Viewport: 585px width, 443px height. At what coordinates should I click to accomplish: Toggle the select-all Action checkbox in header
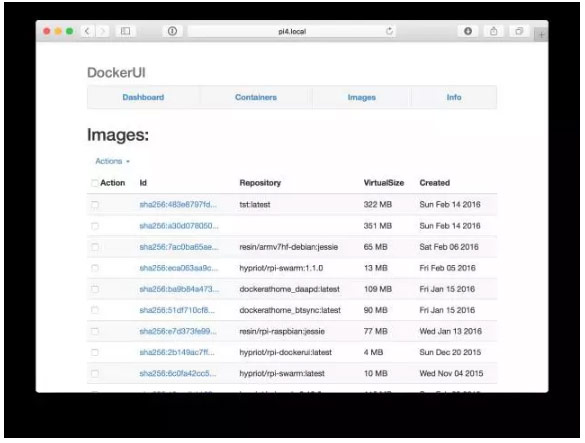(95, 183)
